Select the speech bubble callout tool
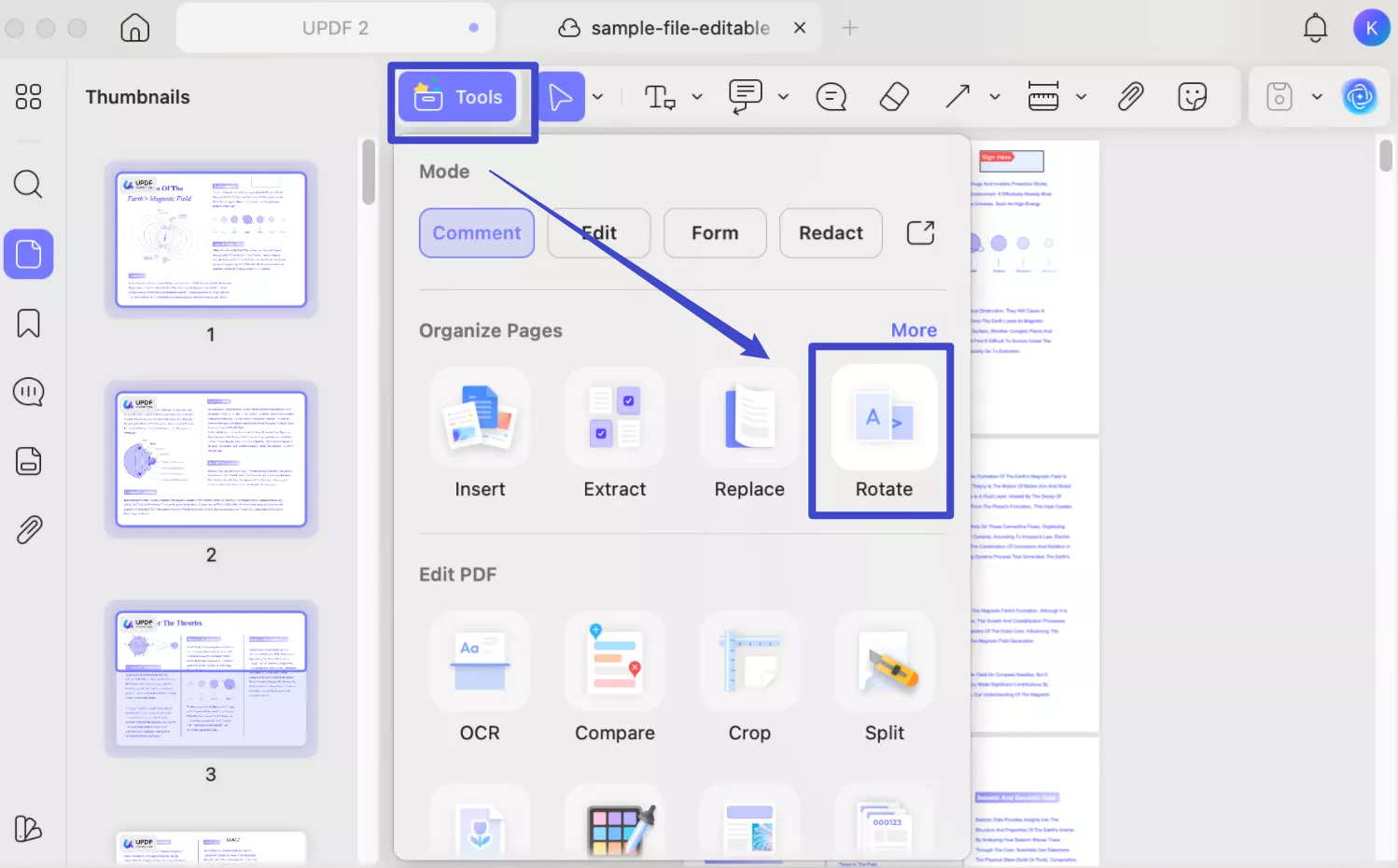 [x=831, y=96]
